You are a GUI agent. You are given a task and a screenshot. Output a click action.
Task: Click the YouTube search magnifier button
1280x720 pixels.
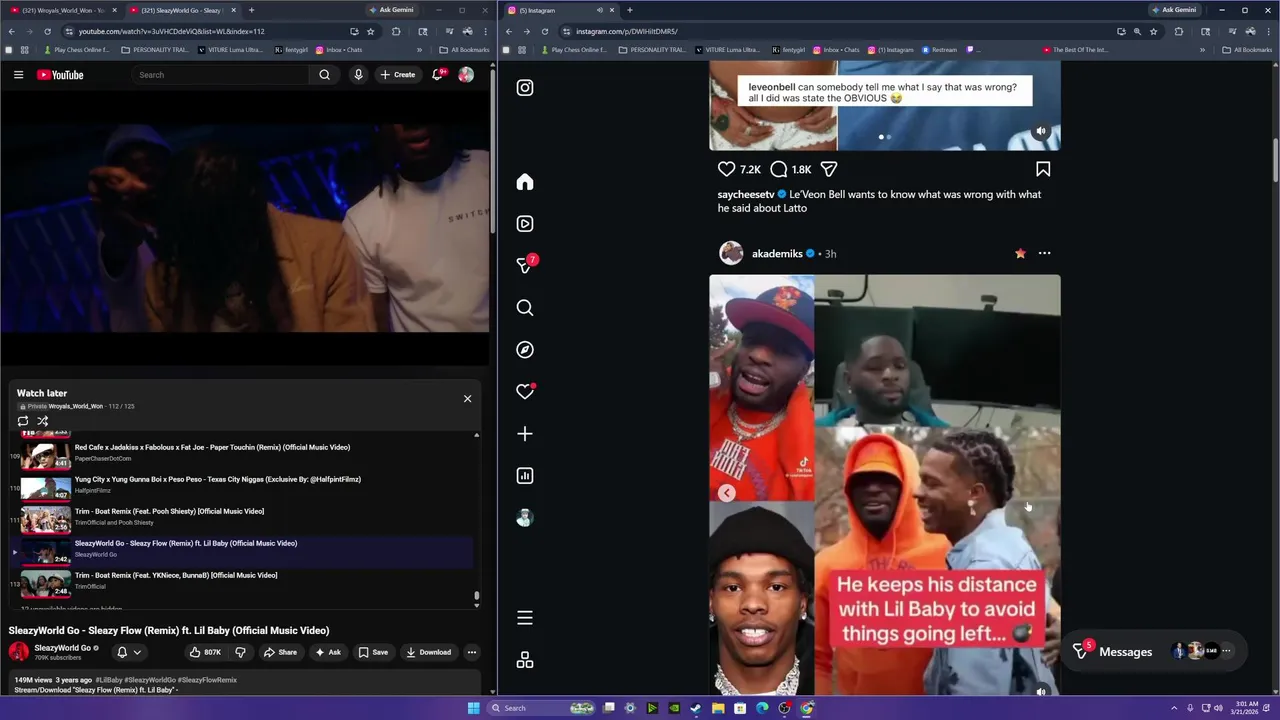[x=324, y=75]
